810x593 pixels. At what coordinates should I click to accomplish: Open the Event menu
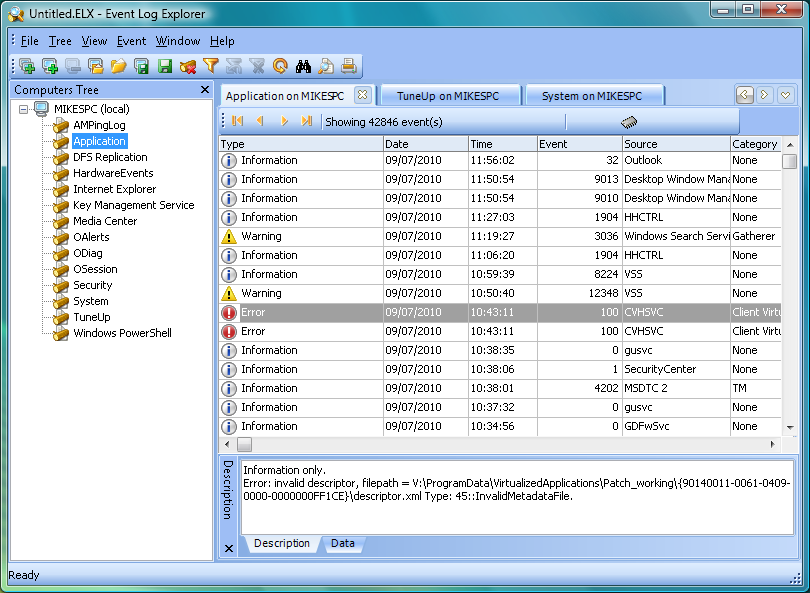(x=131, y=41)
